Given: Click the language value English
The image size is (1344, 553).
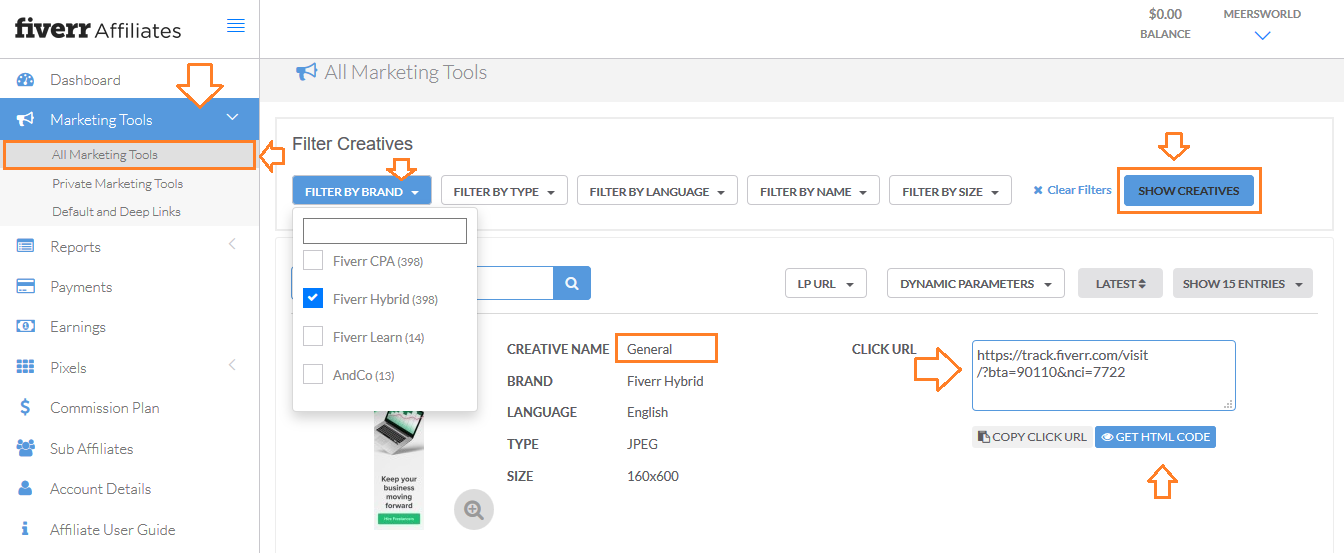Looking at the screenshot, I should coord(648,412).
